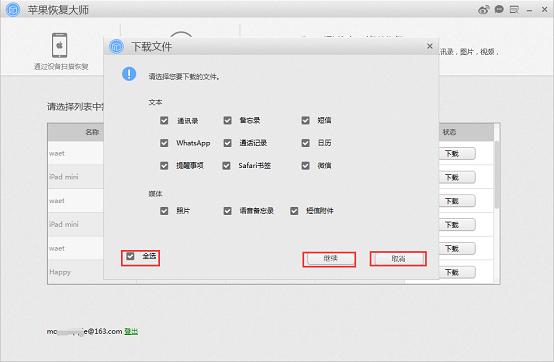Screen dimensions: 554x362
Task: Click 下载 button in first waet row
Action: (457, 154)
